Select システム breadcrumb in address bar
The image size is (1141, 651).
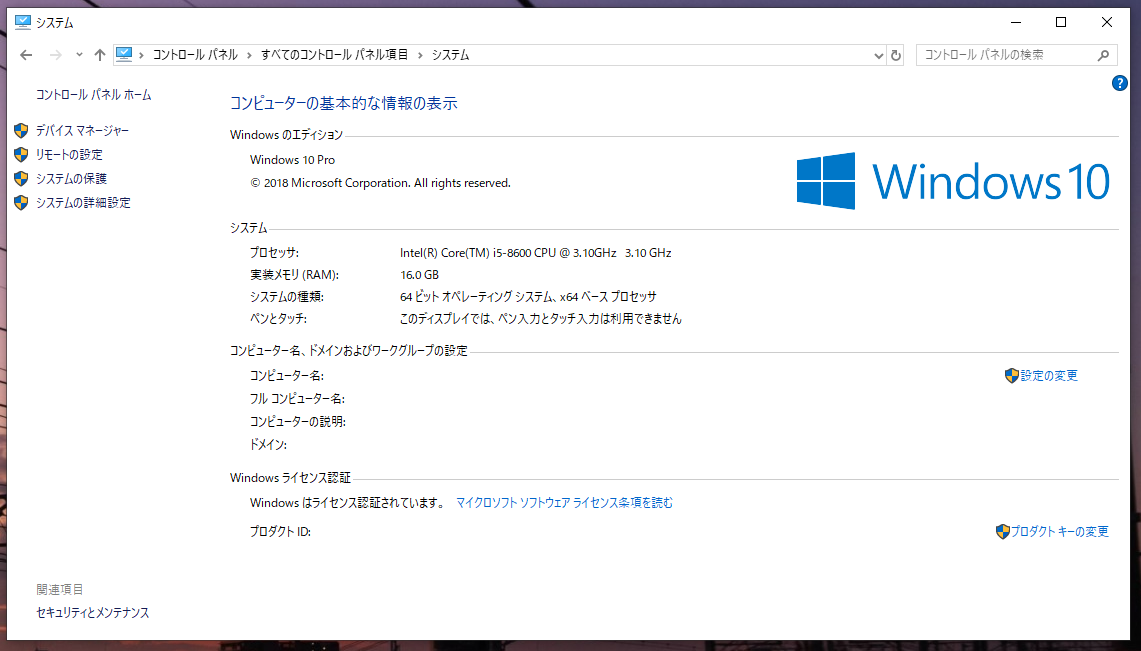450,55
